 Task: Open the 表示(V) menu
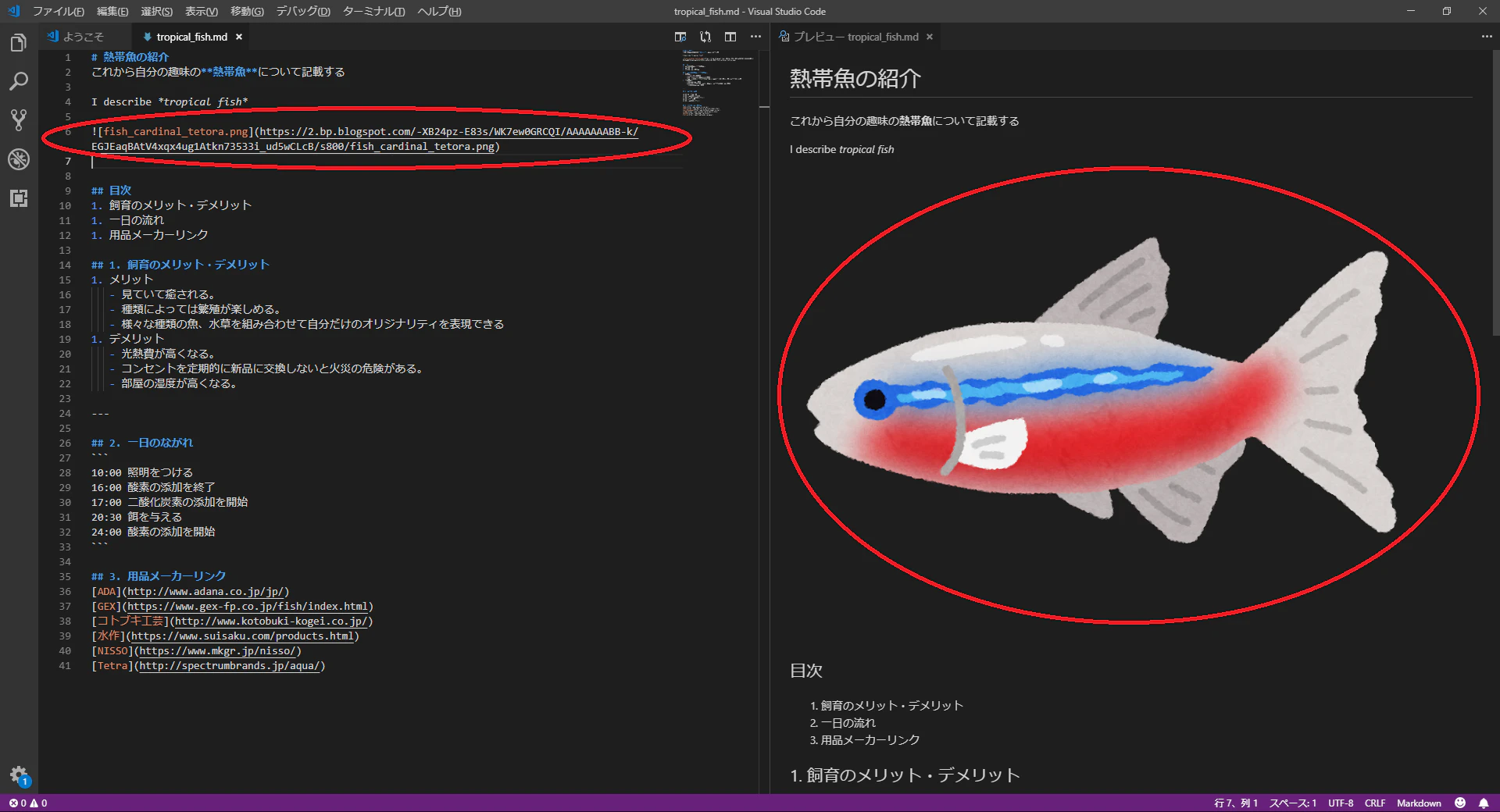[201, 12]
